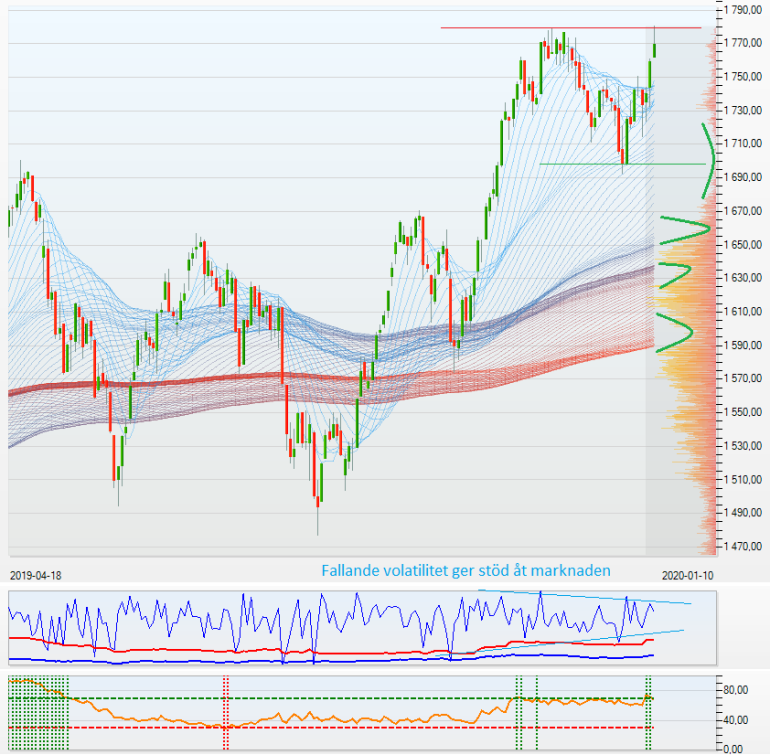Click the red horizontal resistance line near 1 780
The width and height of the screenshot is (770, 755).
571,28
